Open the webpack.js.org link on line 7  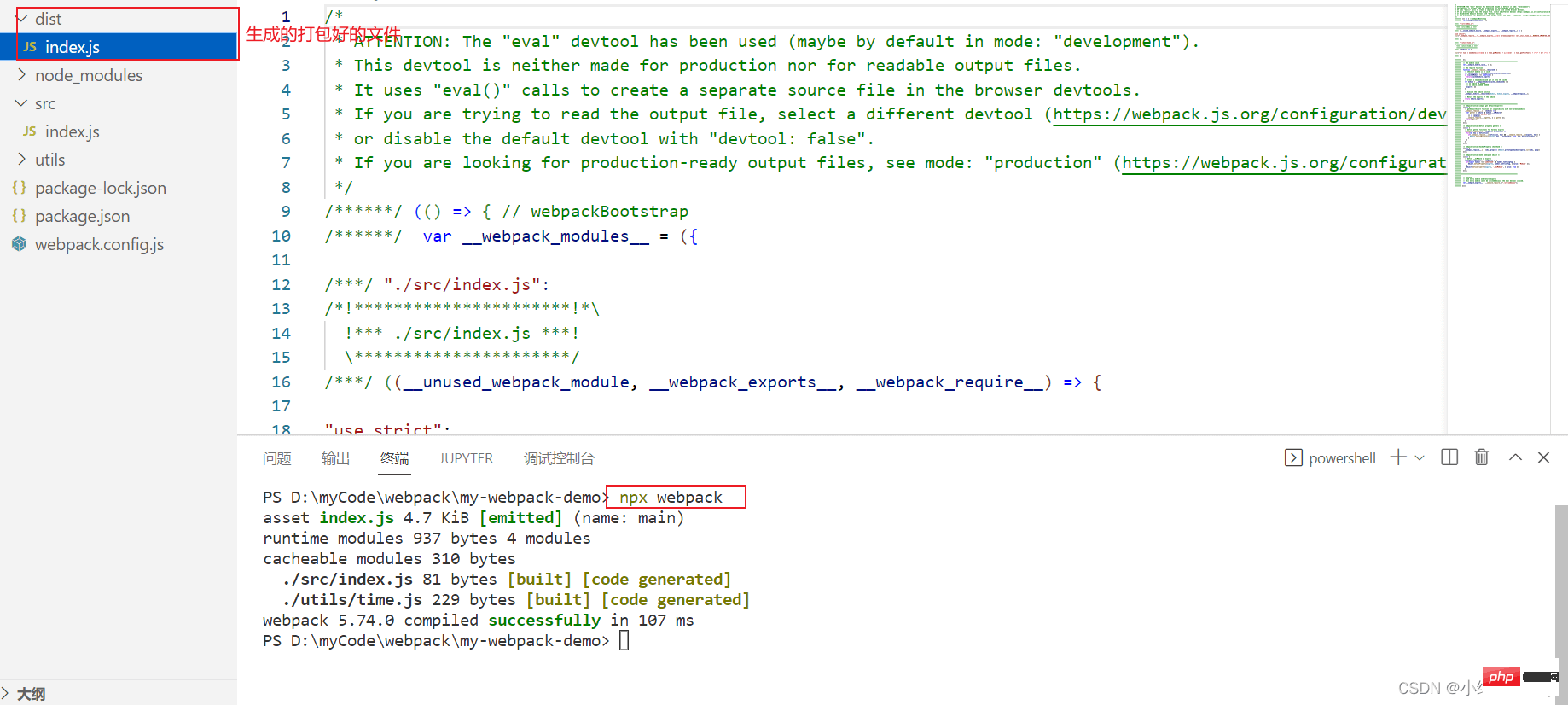click(1284, 163)
